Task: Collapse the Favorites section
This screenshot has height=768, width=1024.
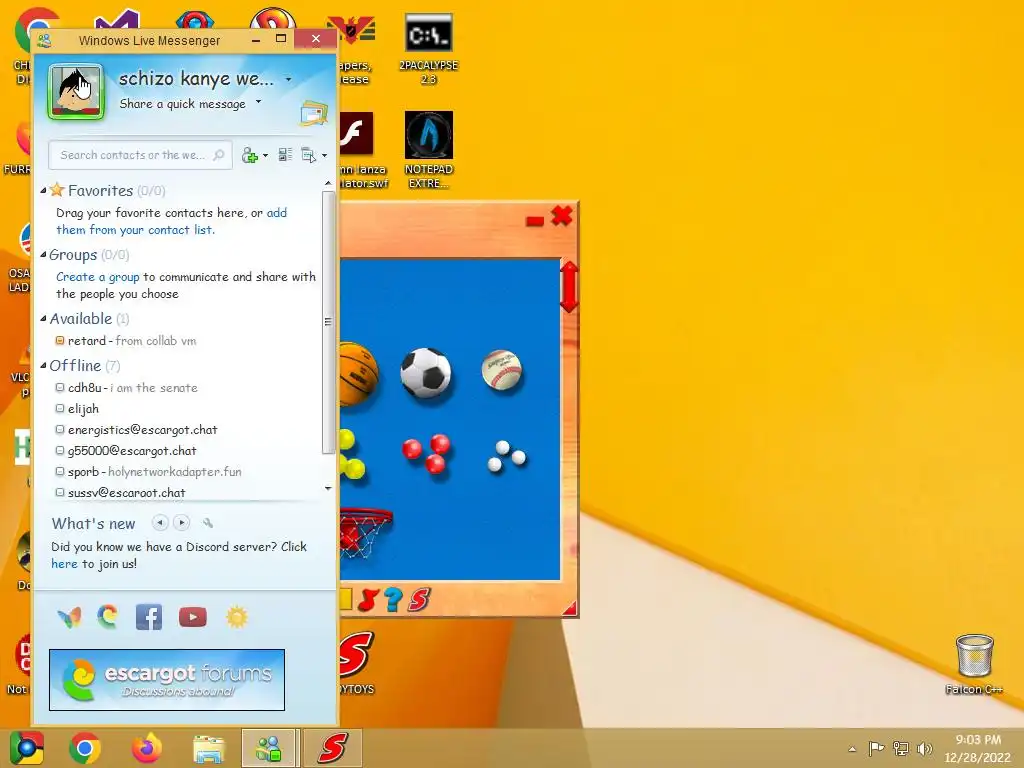Action: coord(43,191)
